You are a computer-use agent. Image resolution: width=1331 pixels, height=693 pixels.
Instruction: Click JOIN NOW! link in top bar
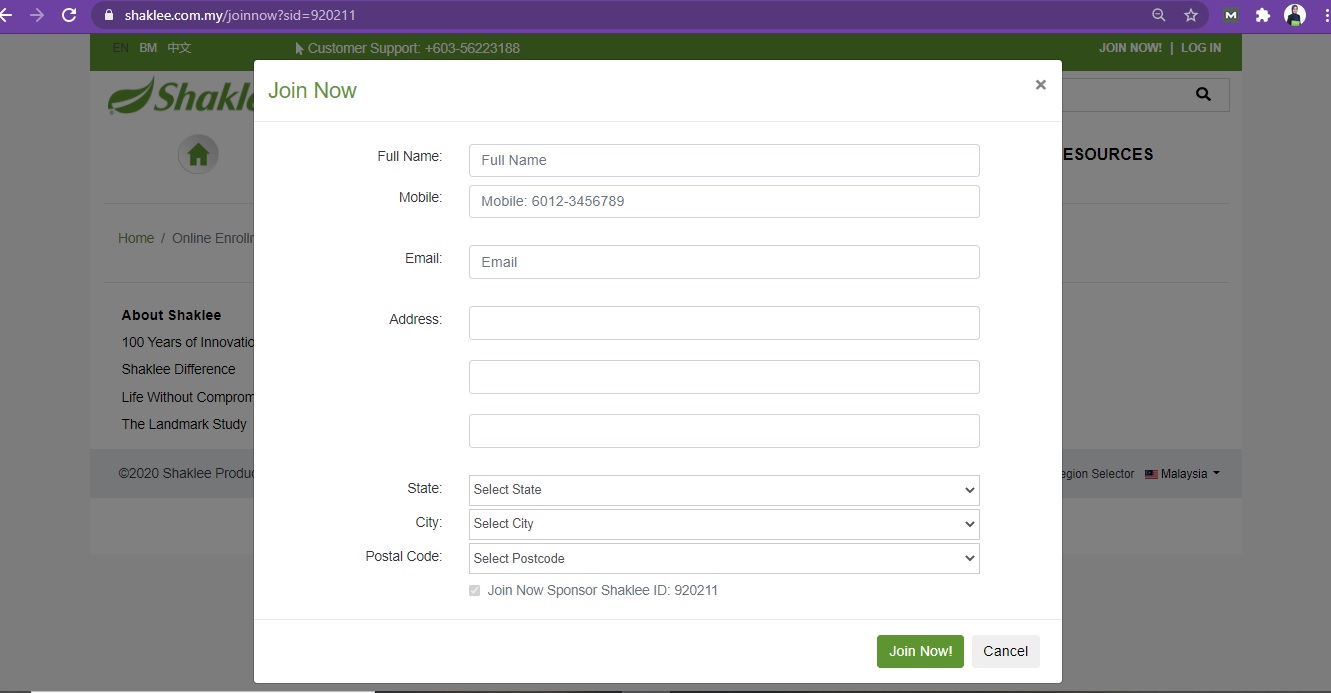(x=1130, y=48)
